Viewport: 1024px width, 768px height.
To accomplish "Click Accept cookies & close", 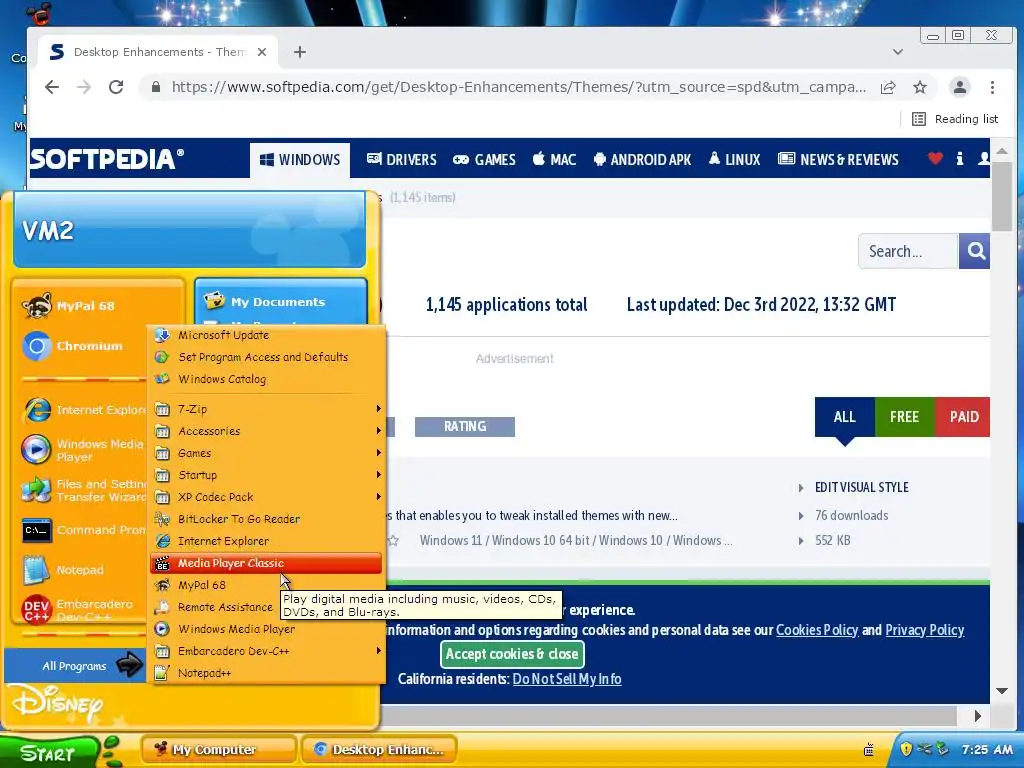I will click(x=512, y=654).
